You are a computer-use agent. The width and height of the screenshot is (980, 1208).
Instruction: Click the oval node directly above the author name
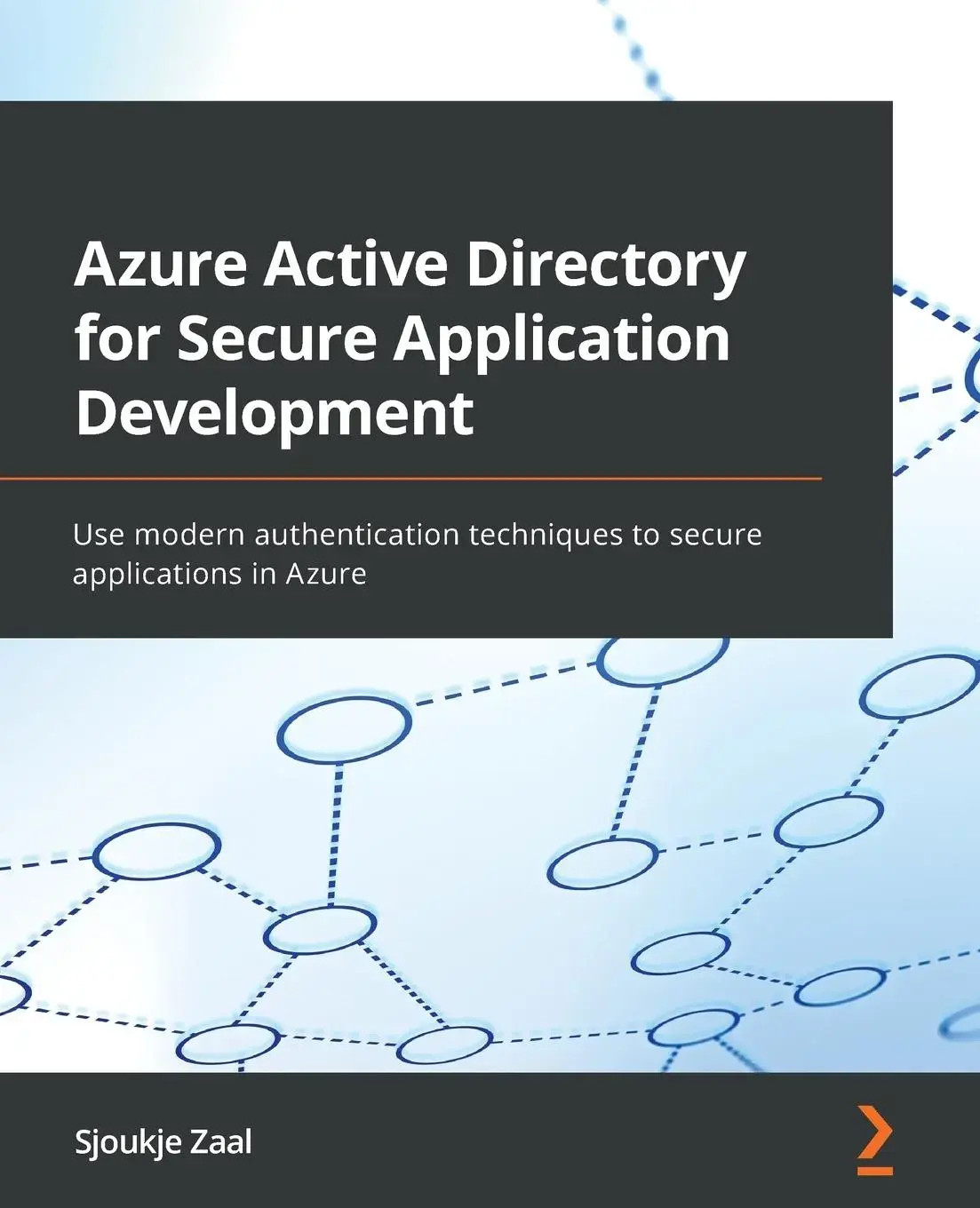click(x=229, y=1045)
